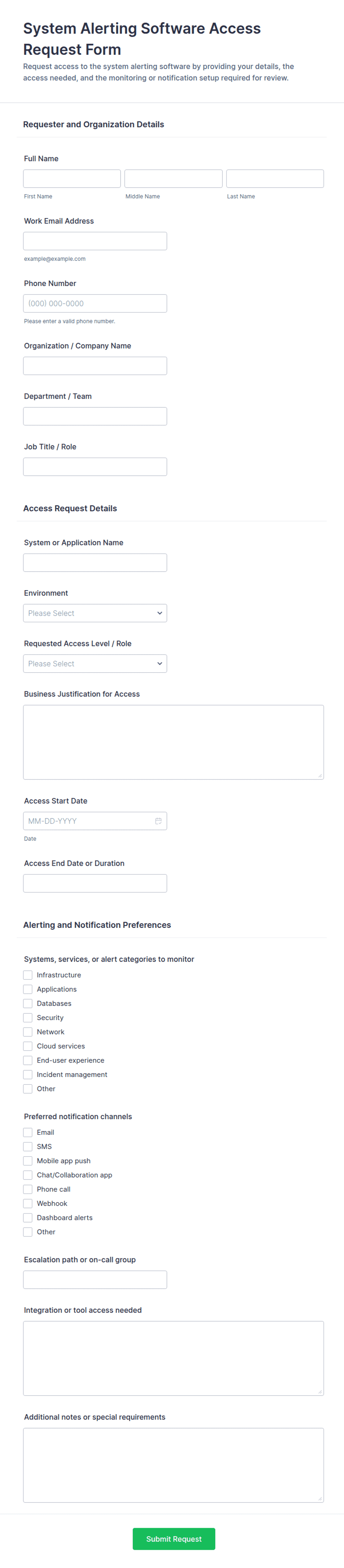
Task: Open the Access Start Date calendar icon
Action: (158, 821)
